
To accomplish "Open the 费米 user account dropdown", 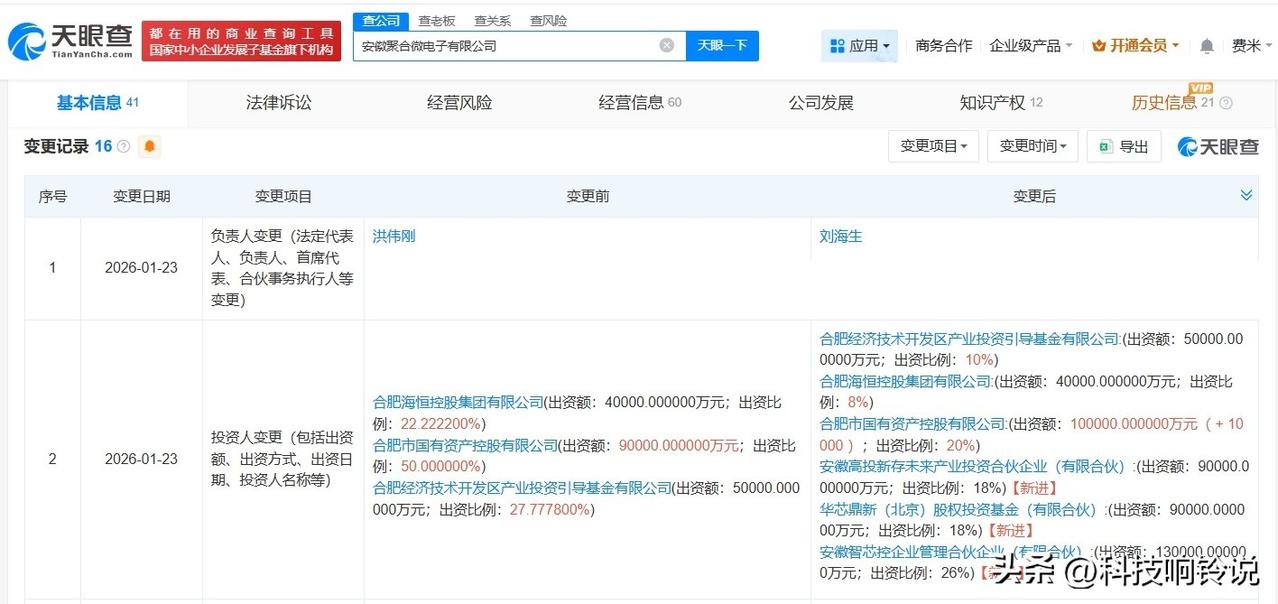I will pyautogui.click(x=1251, y=46).
